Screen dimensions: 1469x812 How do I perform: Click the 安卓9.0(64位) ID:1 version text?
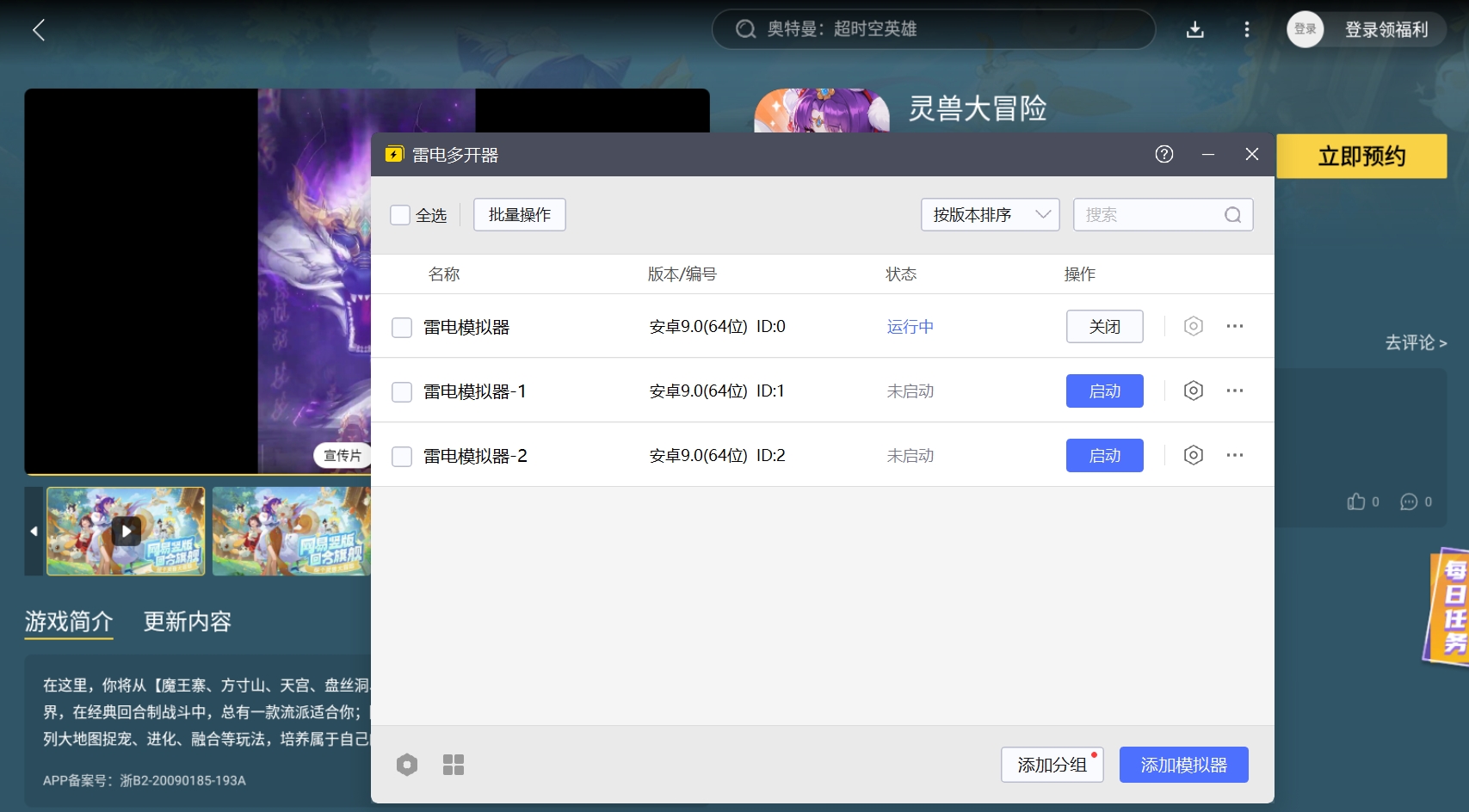[x=717, y=391]
